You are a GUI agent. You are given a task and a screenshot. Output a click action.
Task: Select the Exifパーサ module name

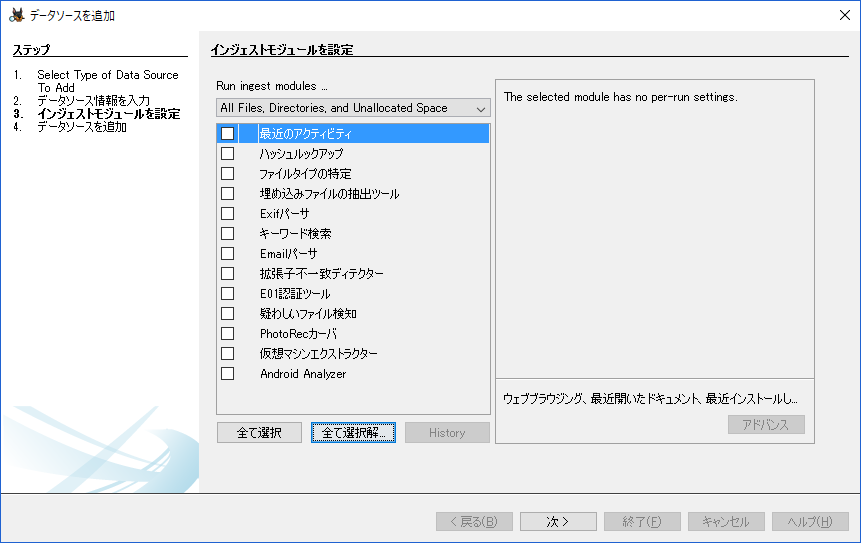coord(284,214)
